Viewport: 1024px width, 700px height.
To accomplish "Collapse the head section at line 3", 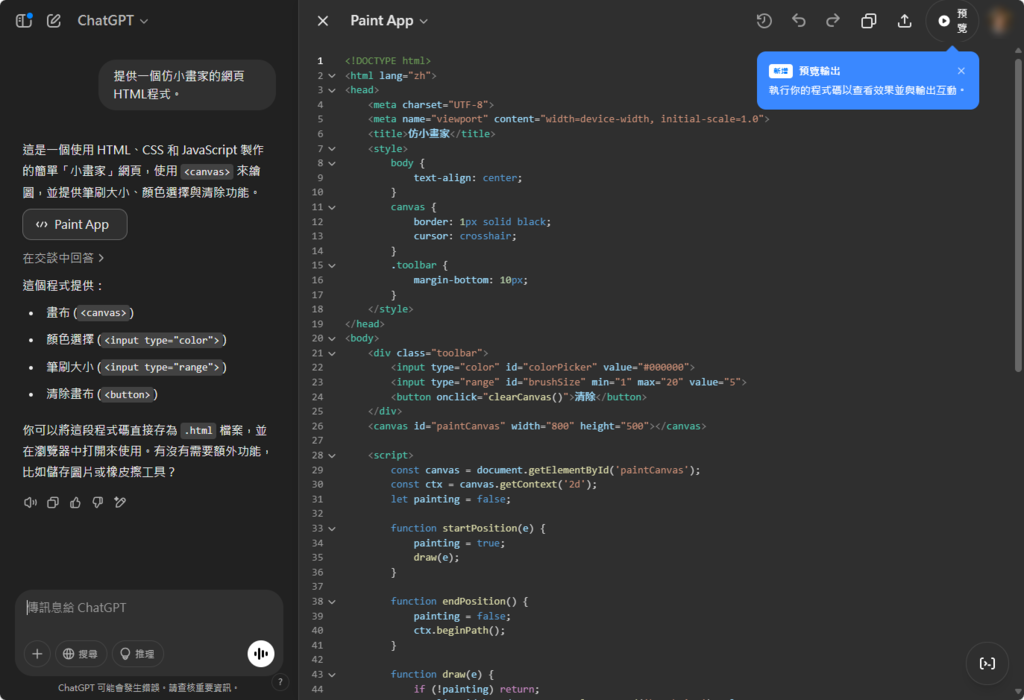I will tap(332, 90).
